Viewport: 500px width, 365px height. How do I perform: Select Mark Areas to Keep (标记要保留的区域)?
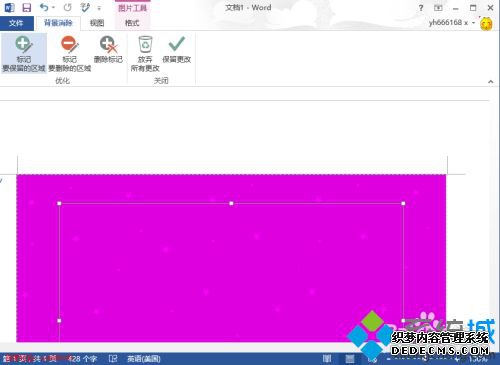pos(23,53)
